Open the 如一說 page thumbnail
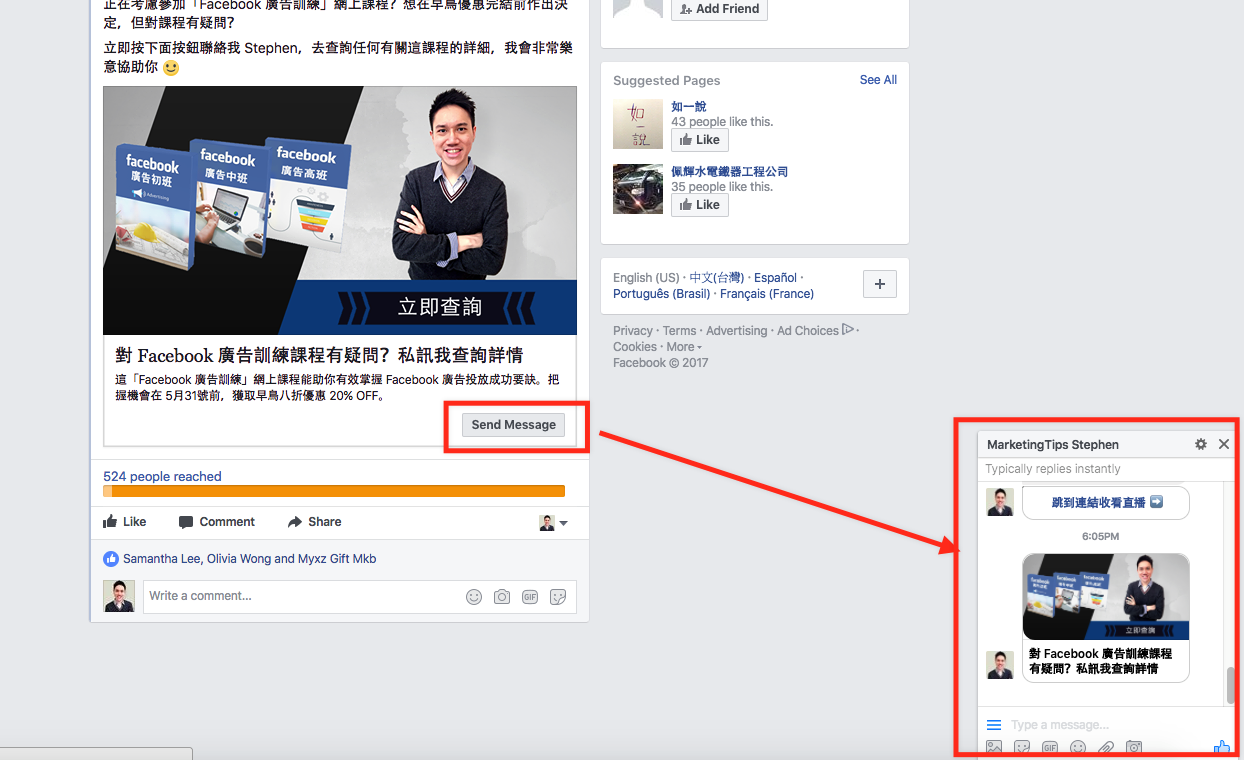The height and width of the screenshot is (760, 1244). [638, 124]
